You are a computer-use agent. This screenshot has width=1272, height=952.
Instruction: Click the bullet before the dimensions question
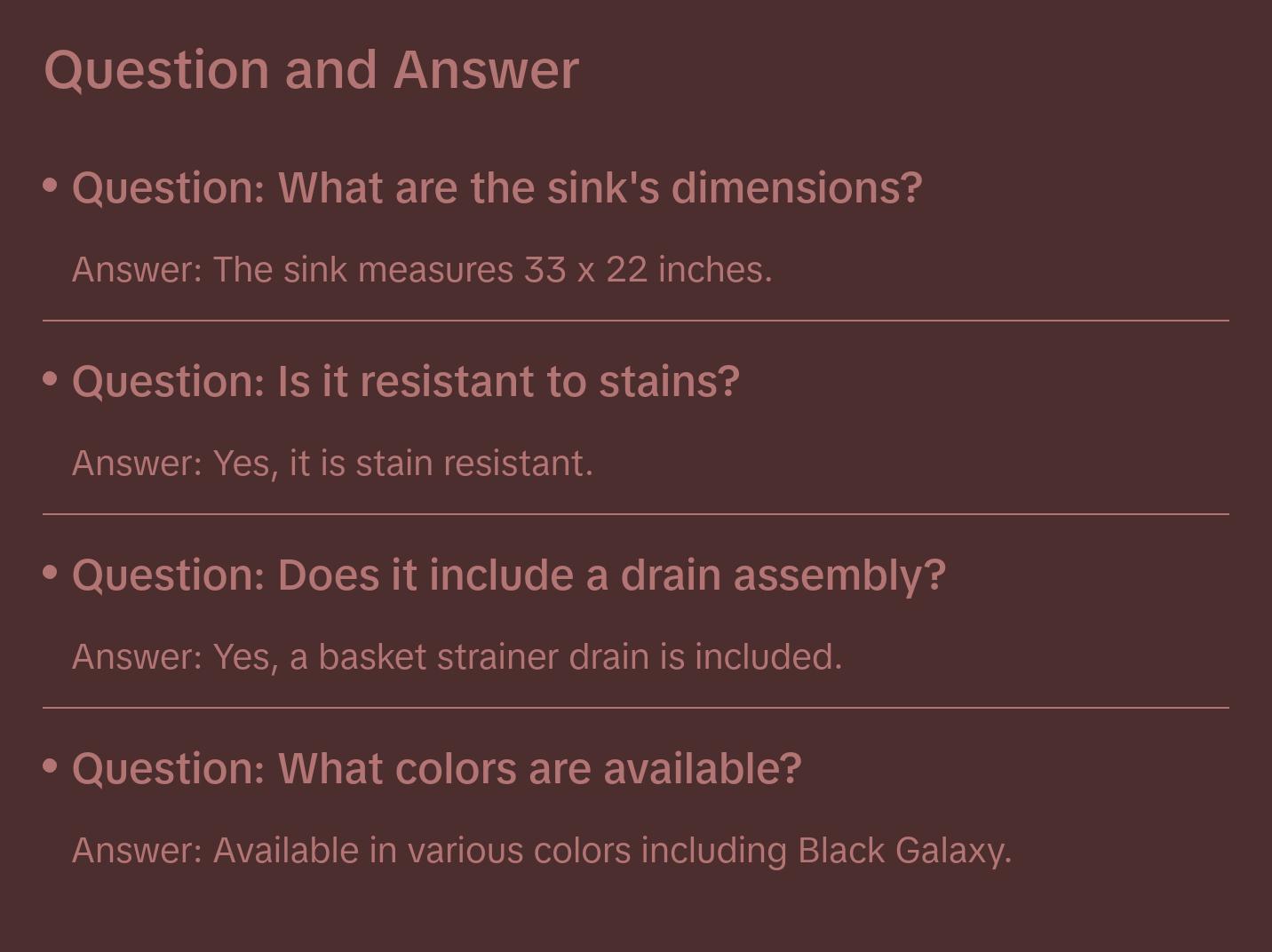[x=51, y=186]
